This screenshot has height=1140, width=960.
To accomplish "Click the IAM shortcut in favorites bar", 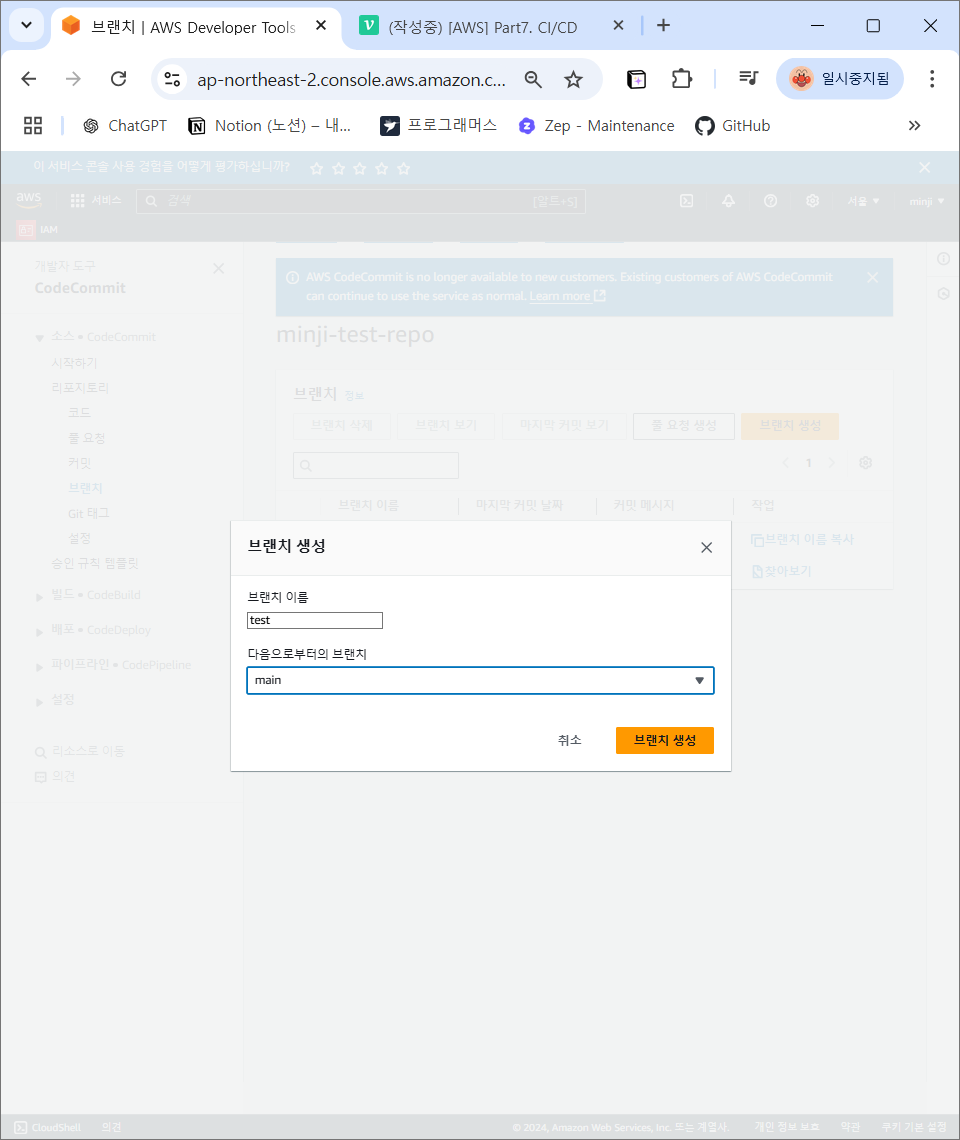I will tap(37, 229).
